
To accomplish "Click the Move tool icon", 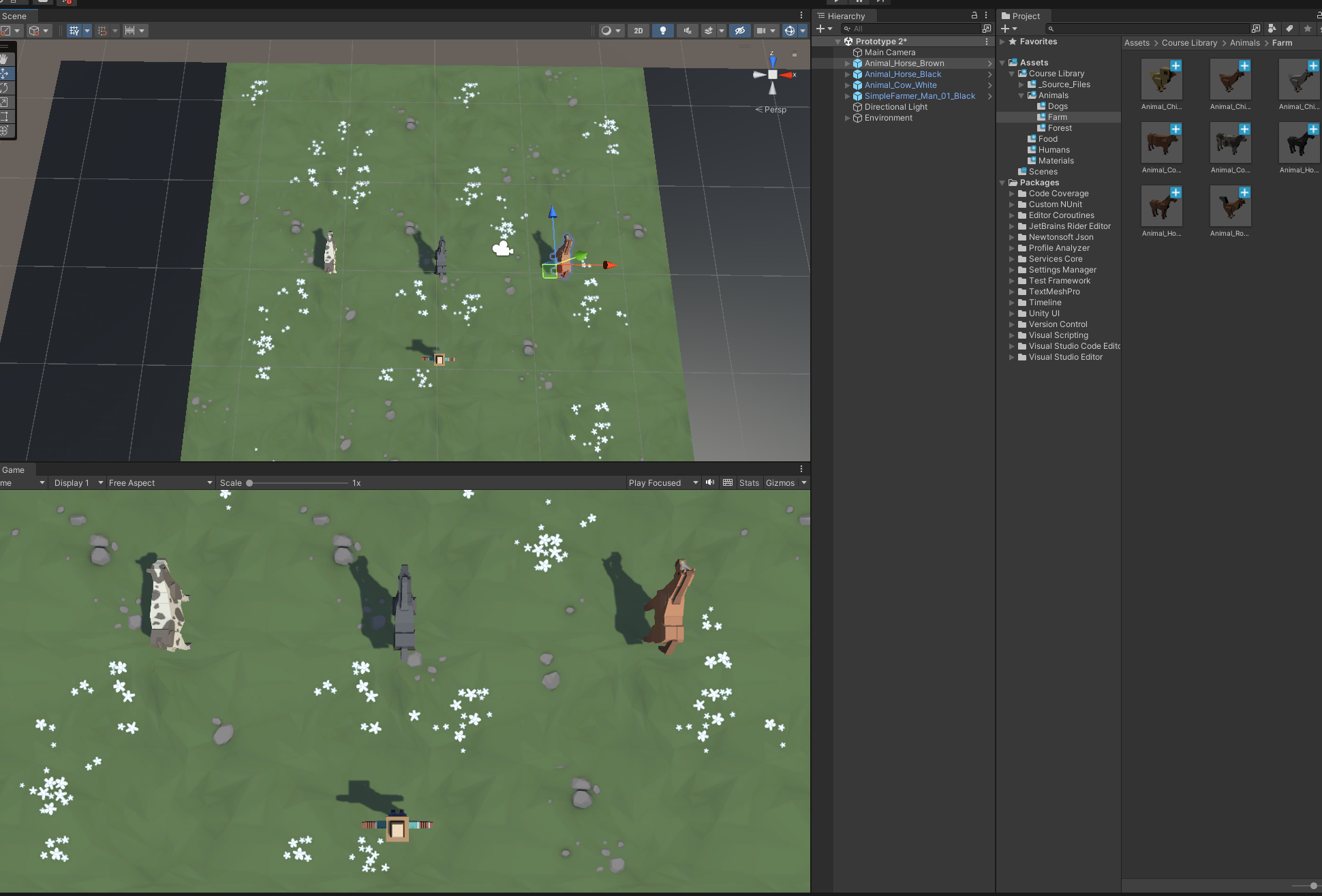I will [x=4, y=73].
